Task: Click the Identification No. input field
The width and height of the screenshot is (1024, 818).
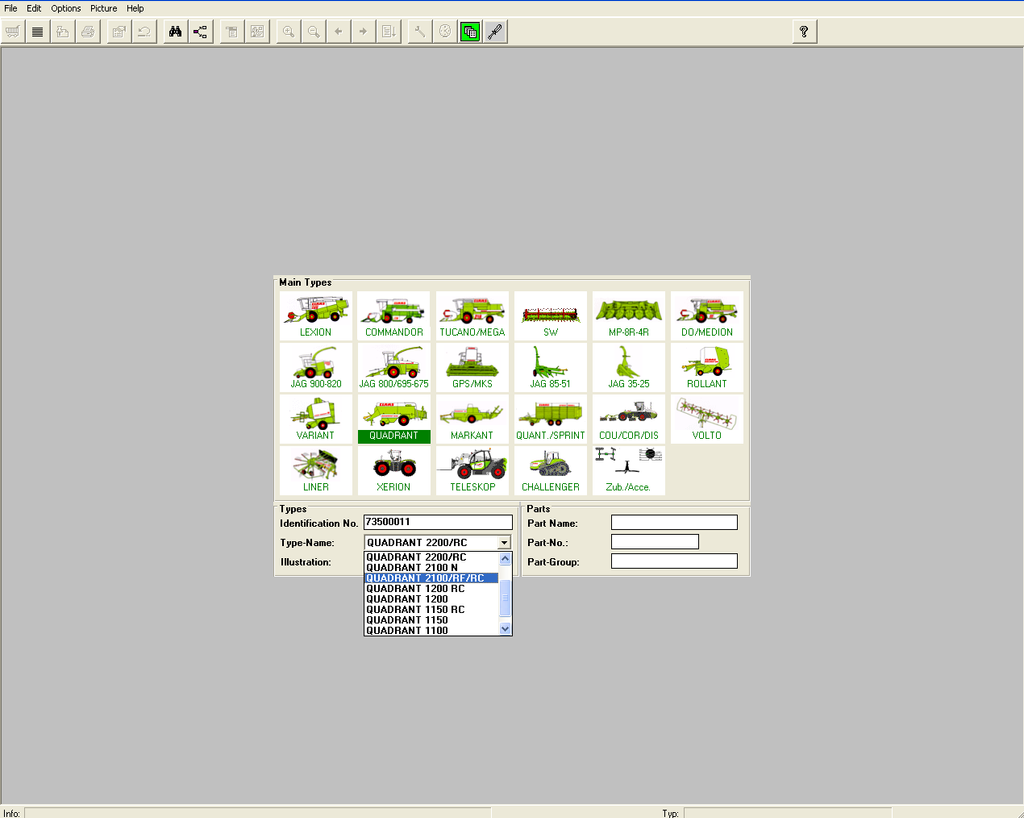Action: (438, 522)
